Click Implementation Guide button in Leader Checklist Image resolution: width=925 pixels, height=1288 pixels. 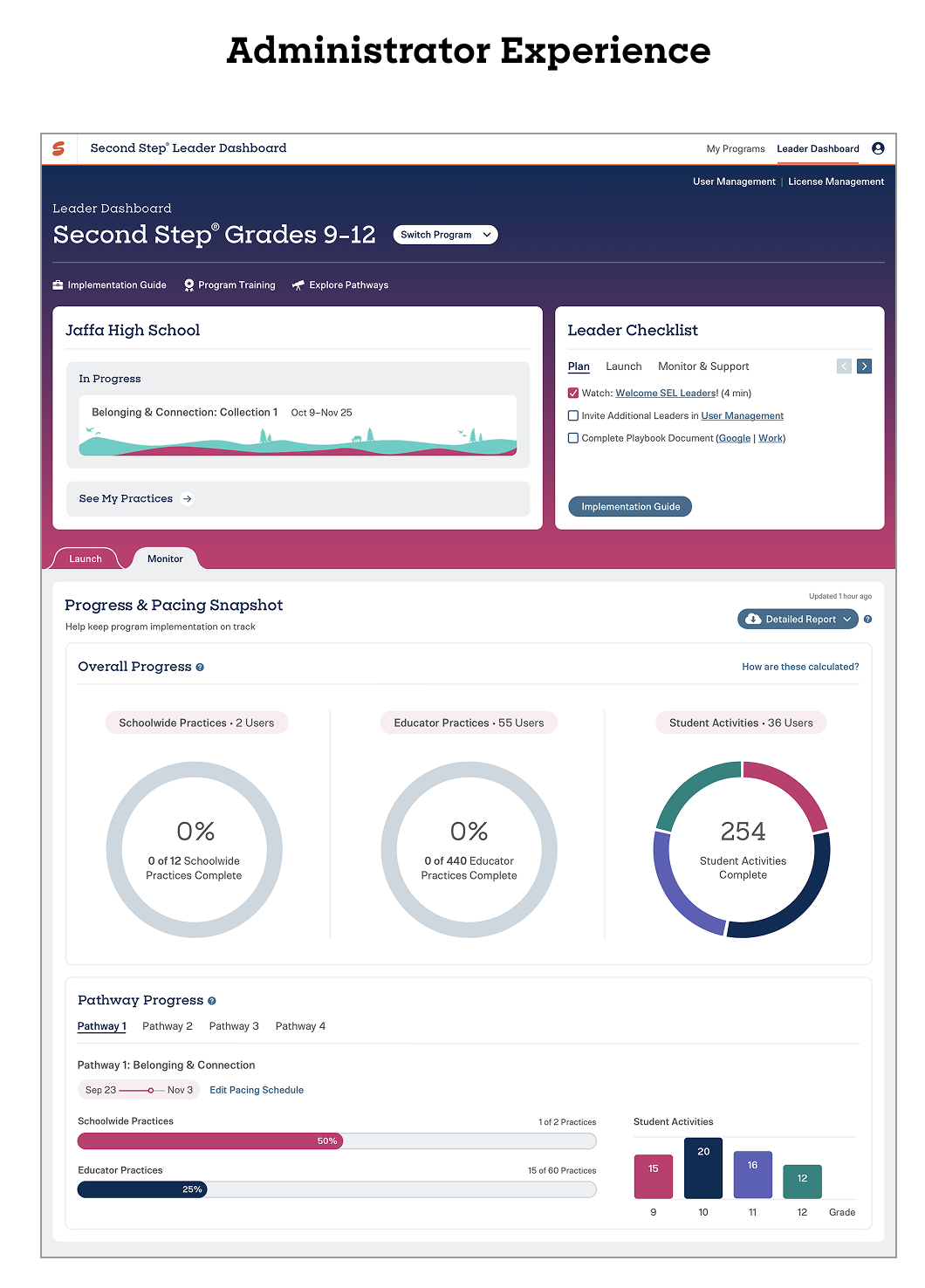pos(630,507)
